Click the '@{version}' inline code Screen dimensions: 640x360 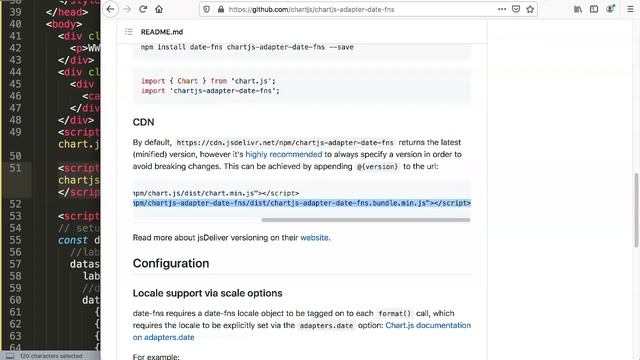pos(377,167)
